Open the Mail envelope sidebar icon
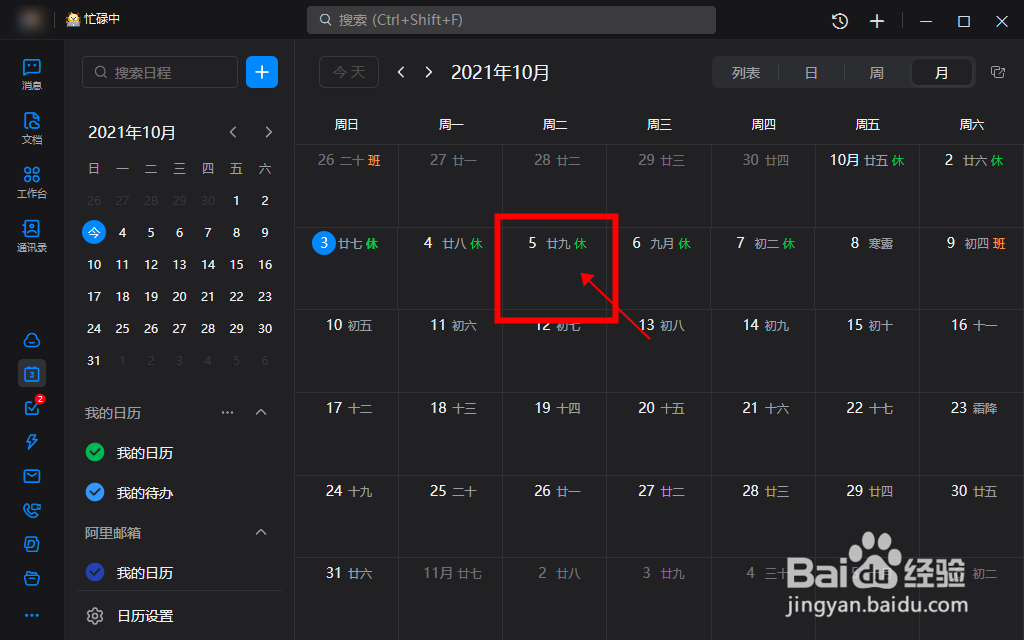This screenshot has height=640, width=1024. [x=31, y=476]
